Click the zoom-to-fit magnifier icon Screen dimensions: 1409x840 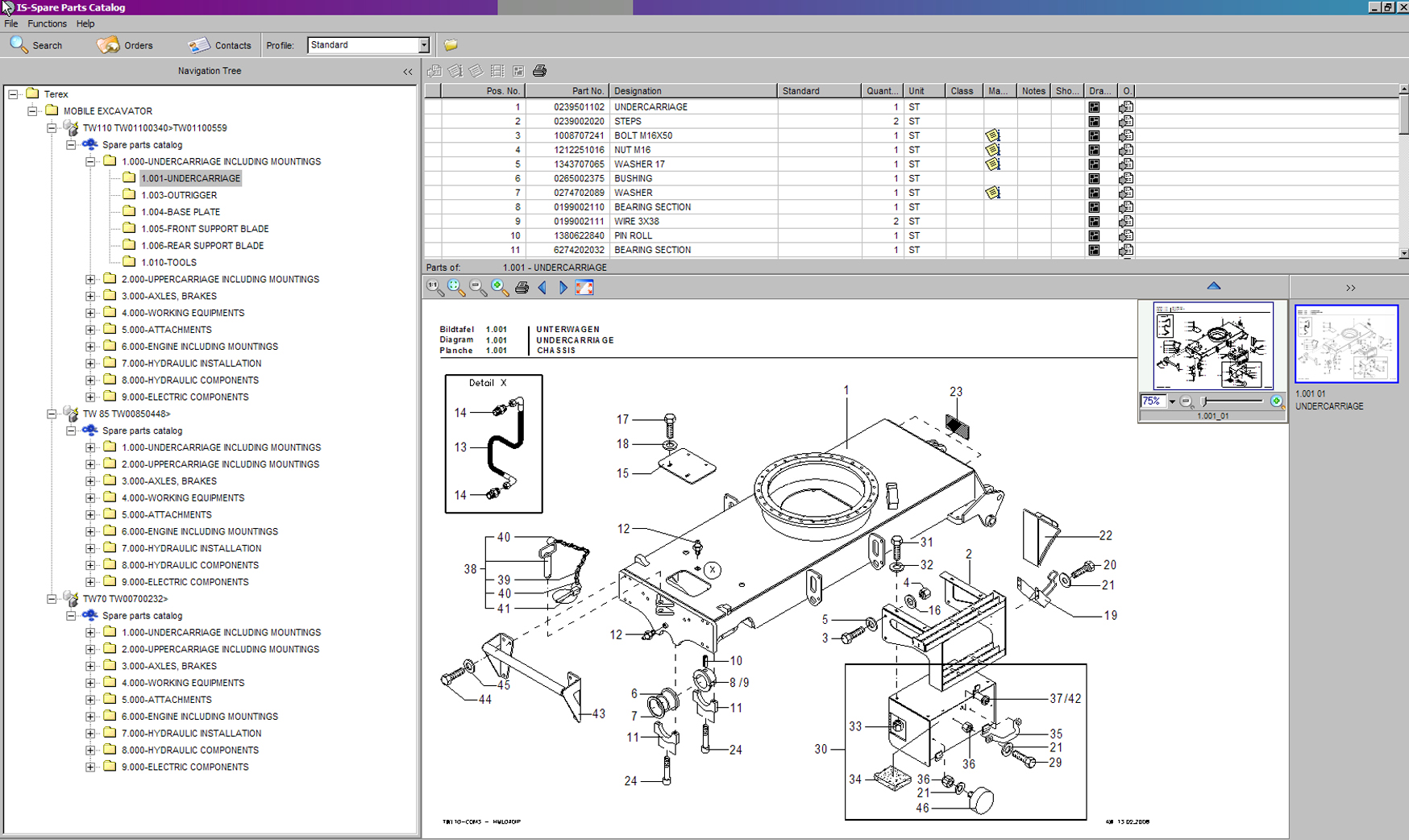[x=456, y=288]
